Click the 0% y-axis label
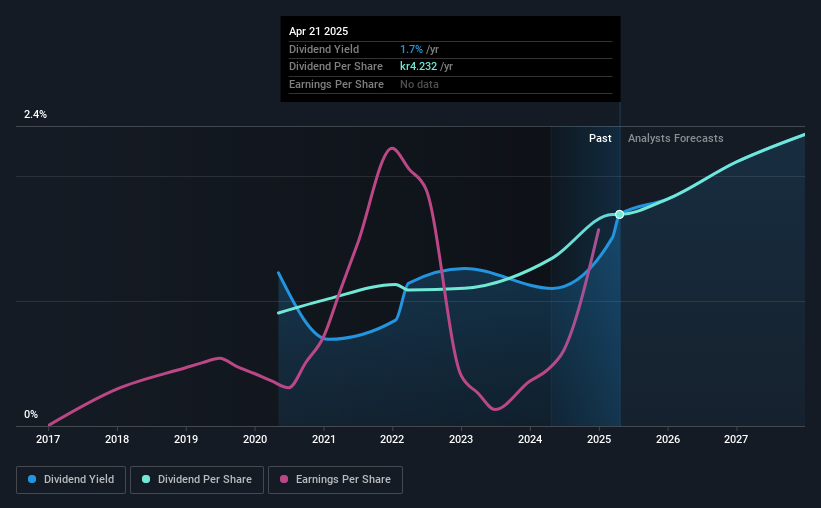 (31, 414)
